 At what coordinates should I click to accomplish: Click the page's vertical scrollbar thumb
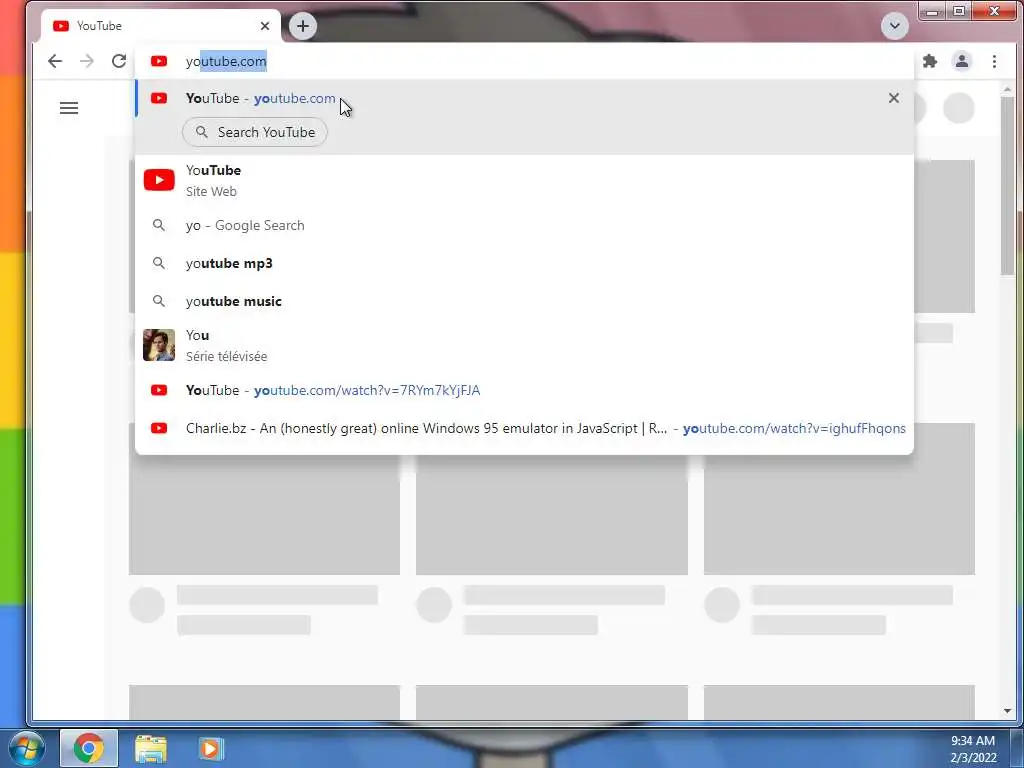[x=1008, y=186]
